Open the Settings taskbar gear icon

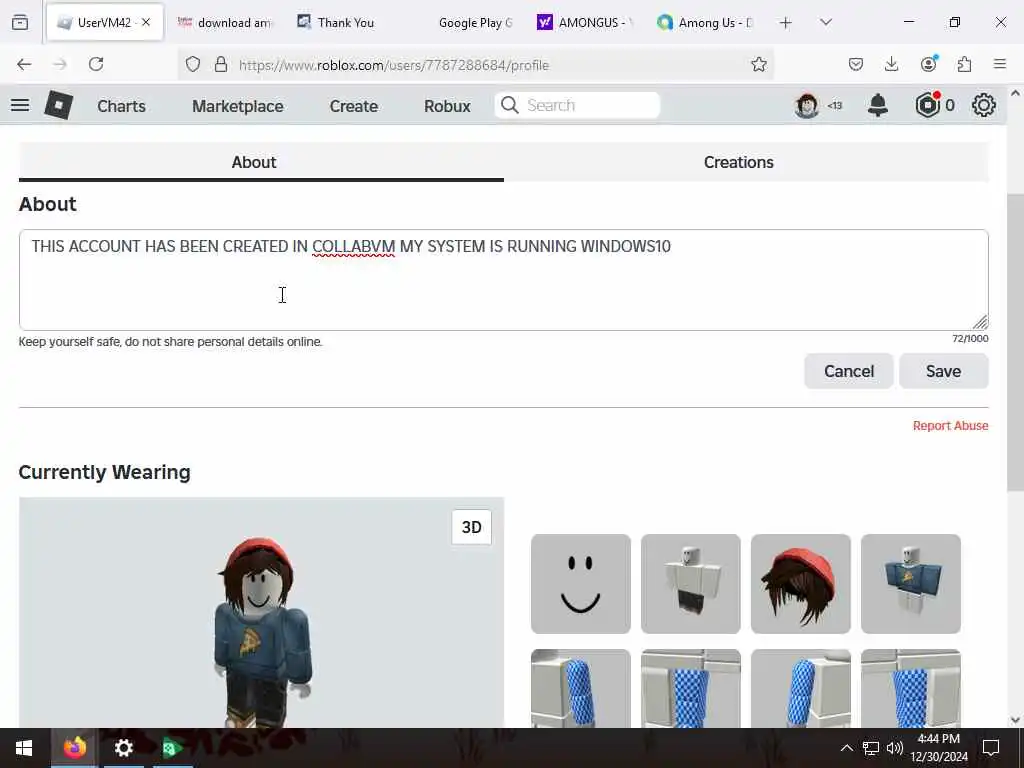[123, 748]
